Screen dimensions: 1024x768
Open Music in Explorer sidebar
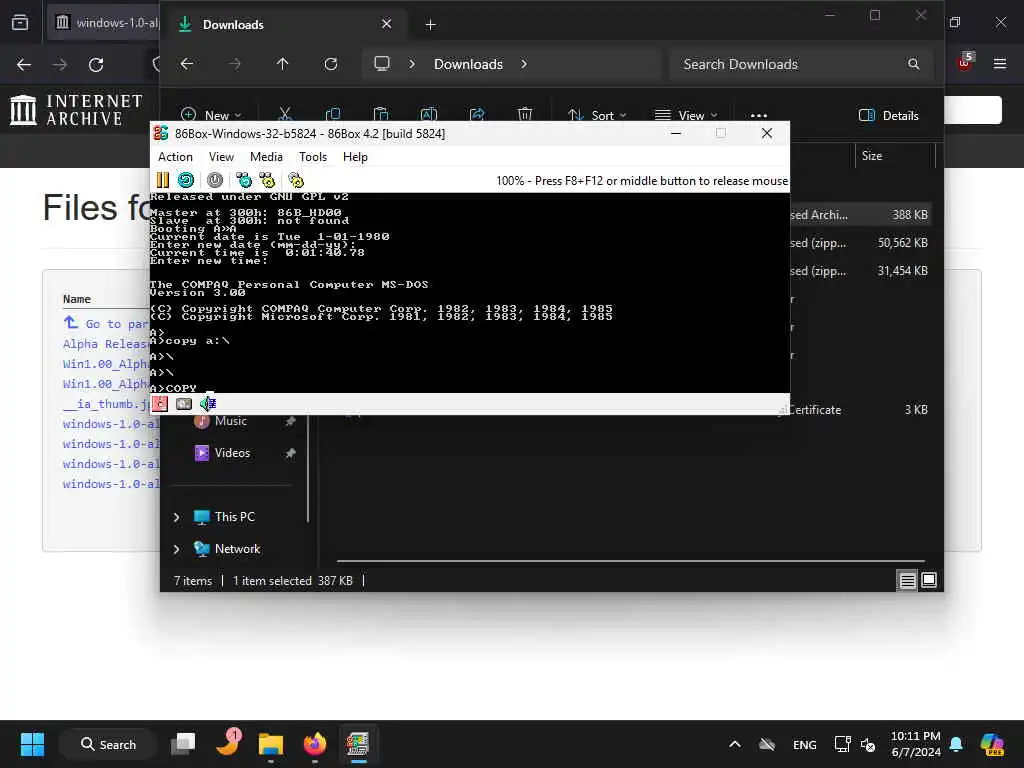point(231,421)
